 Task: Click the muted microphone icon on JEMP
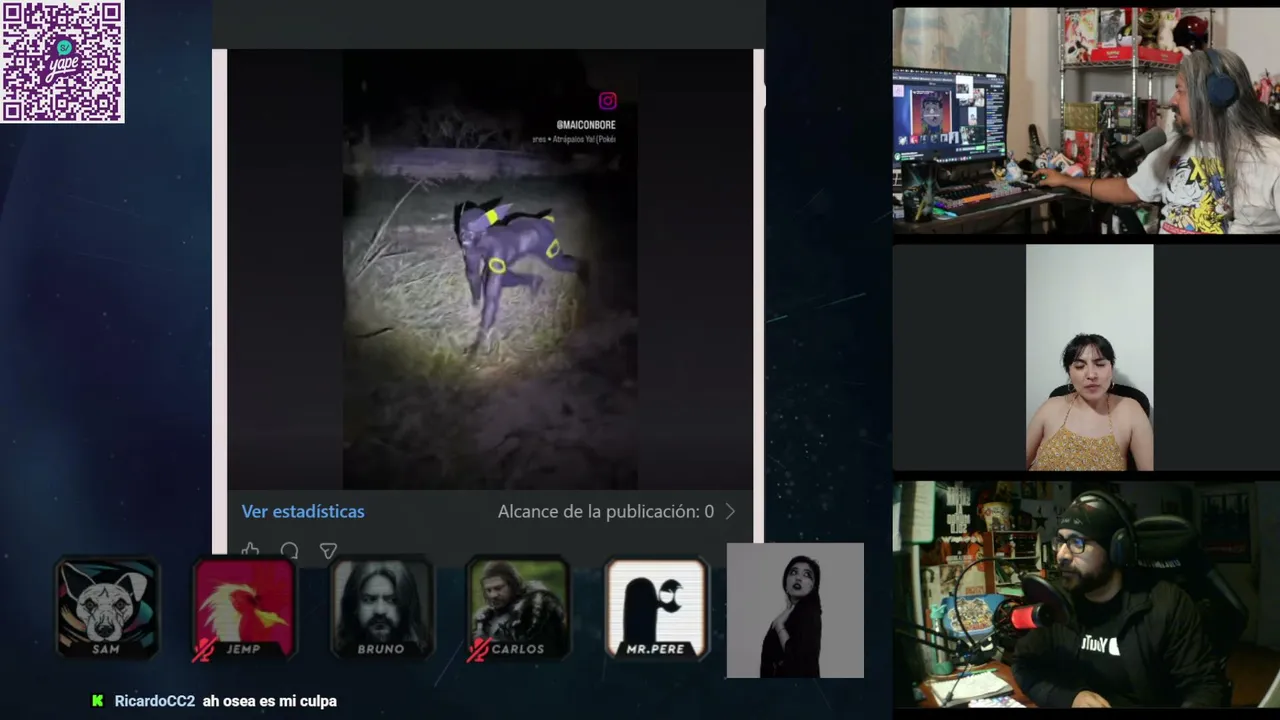203,649
